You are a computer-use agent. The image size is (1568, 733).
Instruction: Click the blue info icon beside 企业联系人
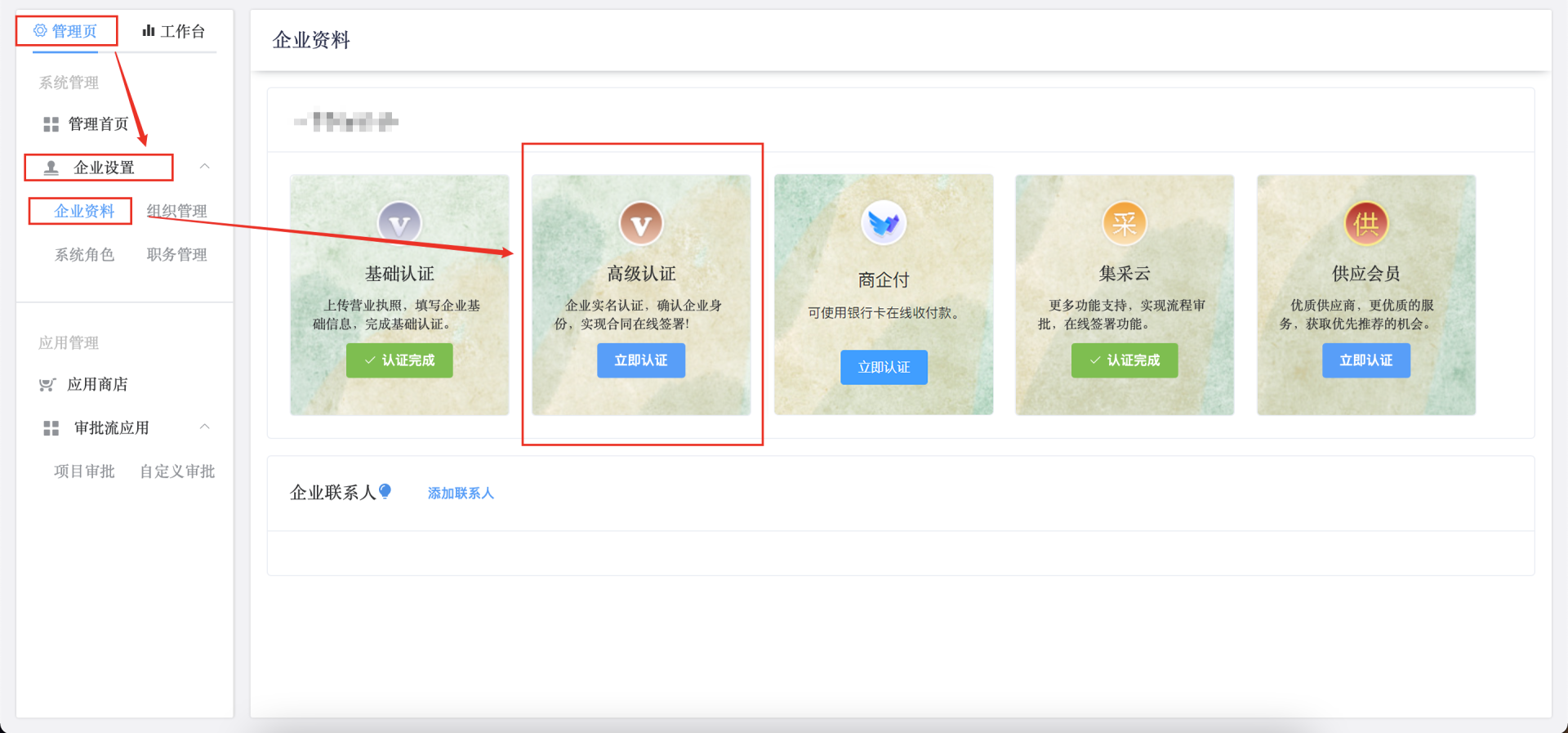[x=385, y=491]
